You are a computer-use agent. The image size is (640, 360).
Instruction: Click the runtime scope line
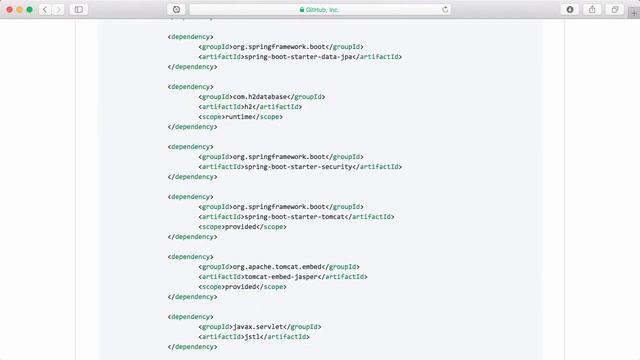[x=240, y=117]
